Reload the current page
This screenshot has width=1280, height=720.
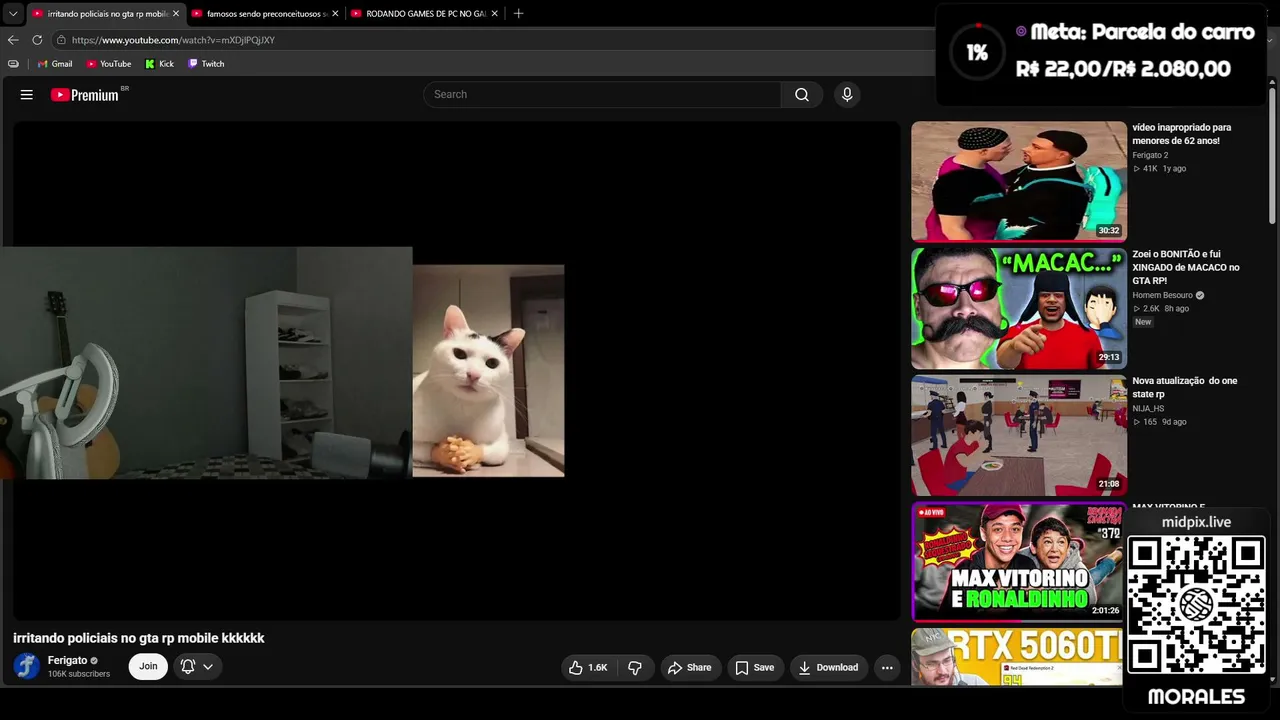coord(37,40)
